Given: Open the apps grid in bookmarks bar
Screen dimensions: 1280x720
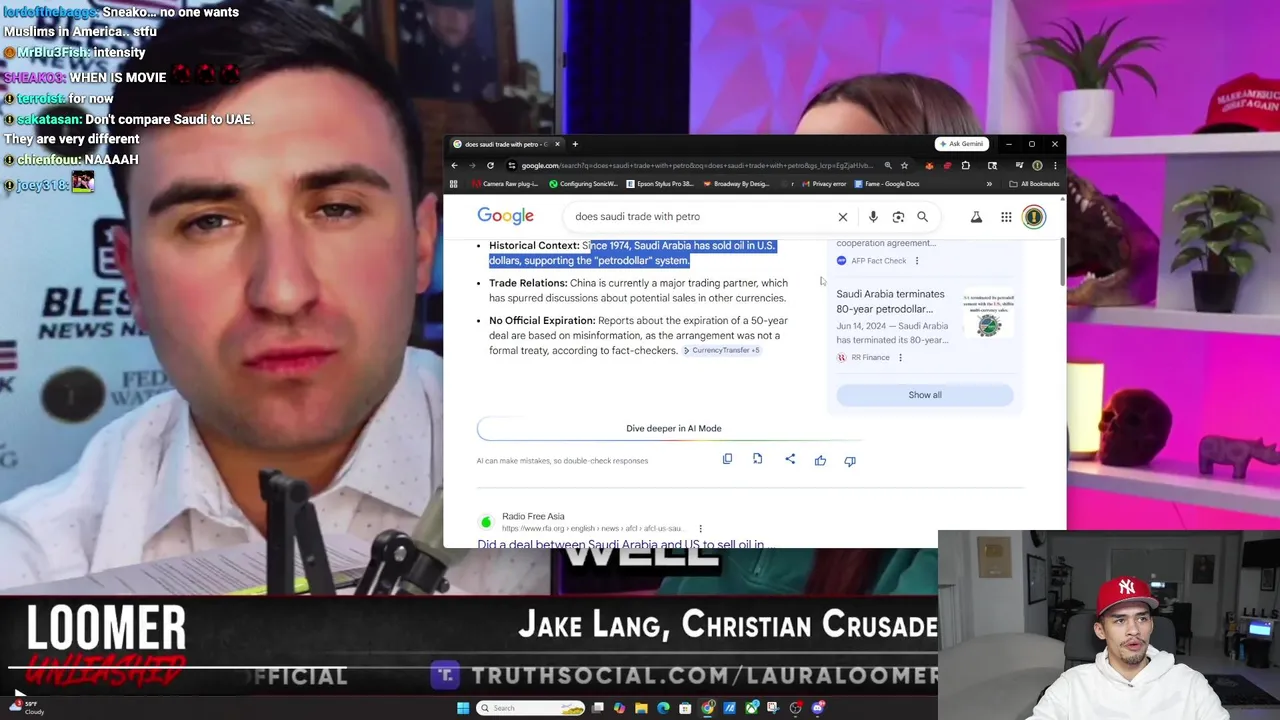Looking at the screenshot, I should pos(453,184).
